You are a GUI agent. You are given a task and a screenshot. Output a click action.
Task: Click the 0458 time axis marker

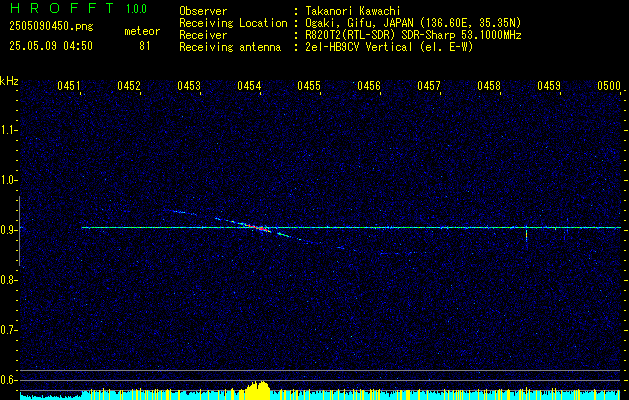coord(489,86)
